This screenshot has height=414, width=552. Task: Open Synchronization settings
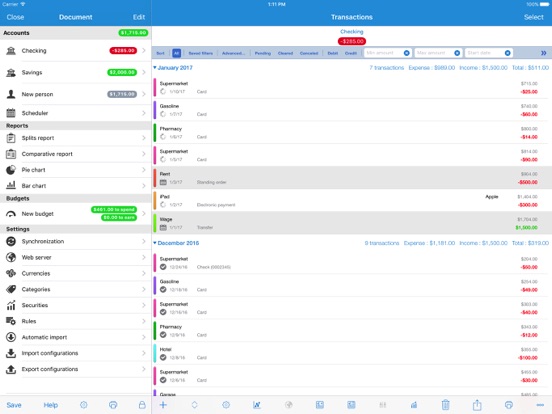point(76,242)
